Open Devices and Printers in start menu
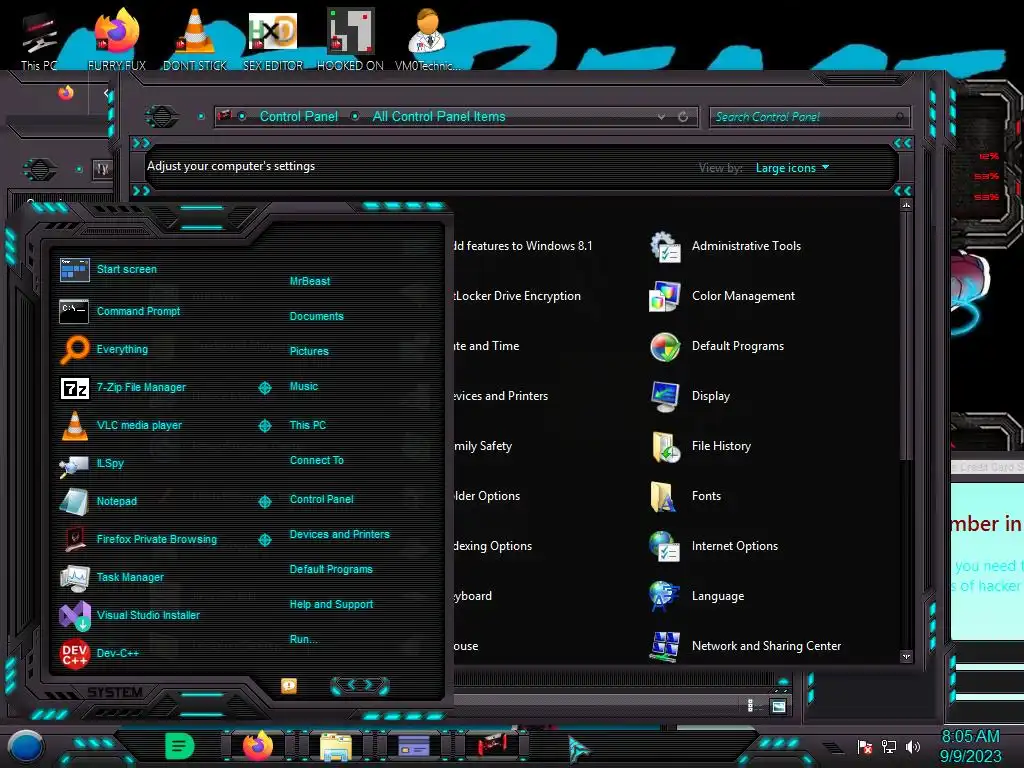 coord(340,534)
